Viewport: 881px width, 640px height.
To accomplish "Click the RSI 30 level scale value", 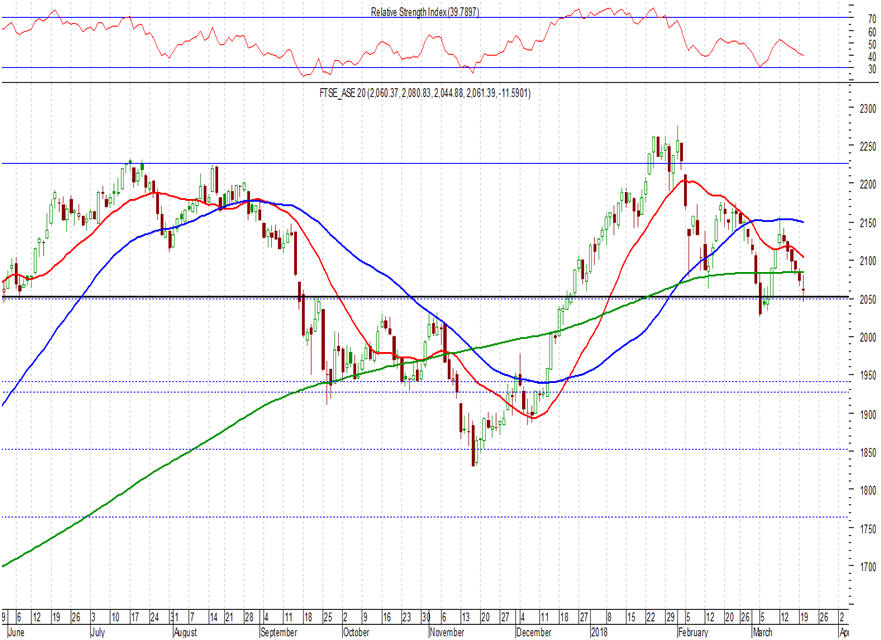I will (x=872, y=69).
